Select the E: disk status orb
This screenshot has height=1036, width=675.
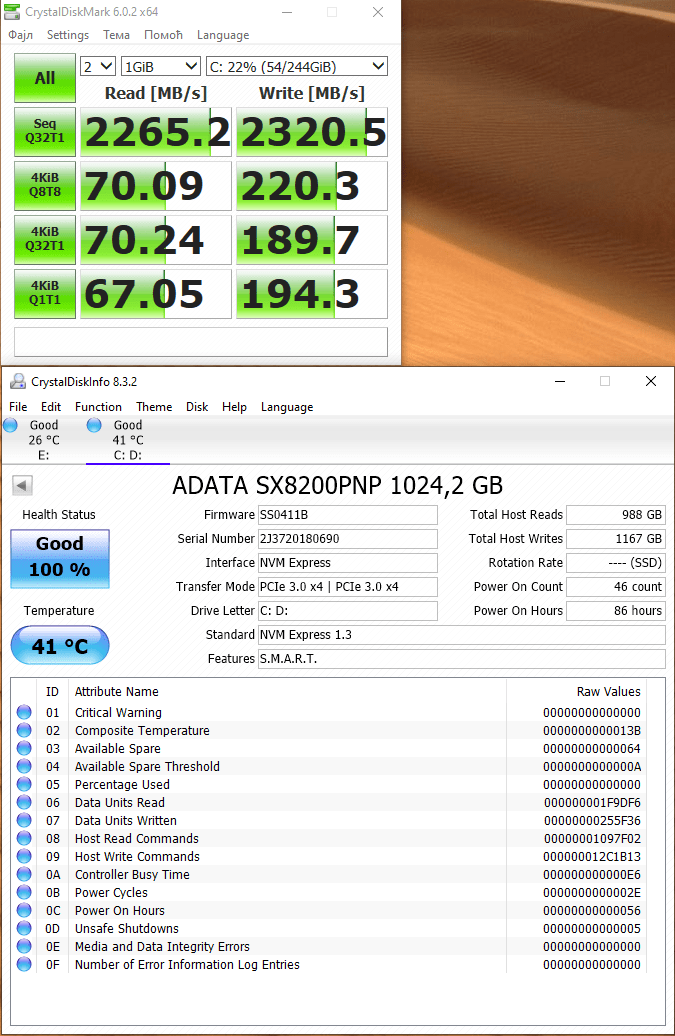11,425
